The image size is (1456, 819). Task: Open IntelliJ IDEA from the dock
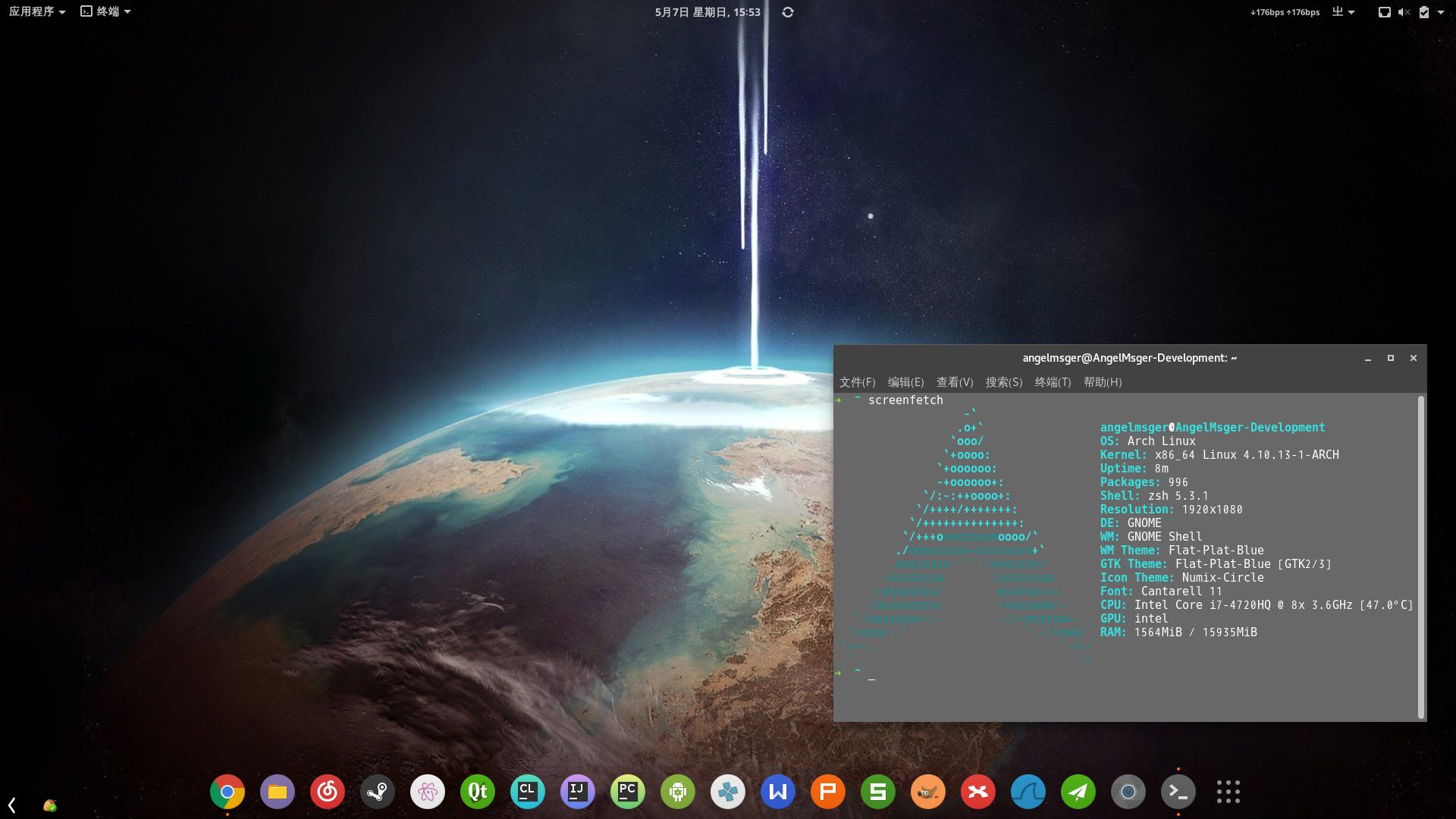(x=578, y=792)
